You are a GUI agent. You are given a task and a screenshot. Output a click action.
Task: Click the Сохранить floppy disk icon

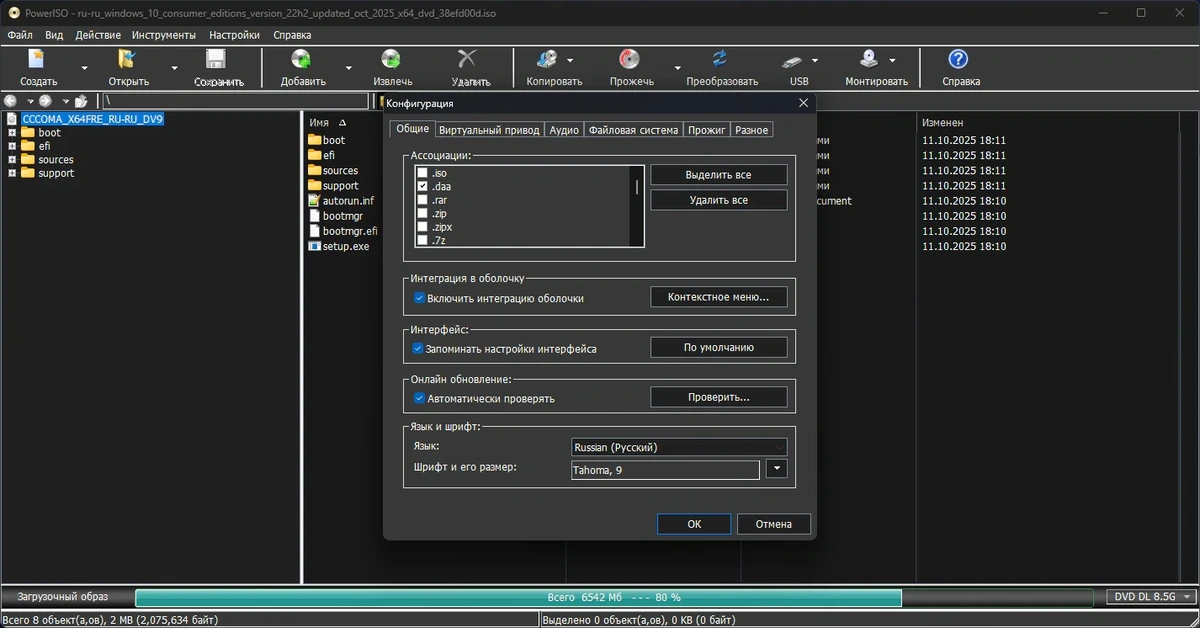[216, 59]
